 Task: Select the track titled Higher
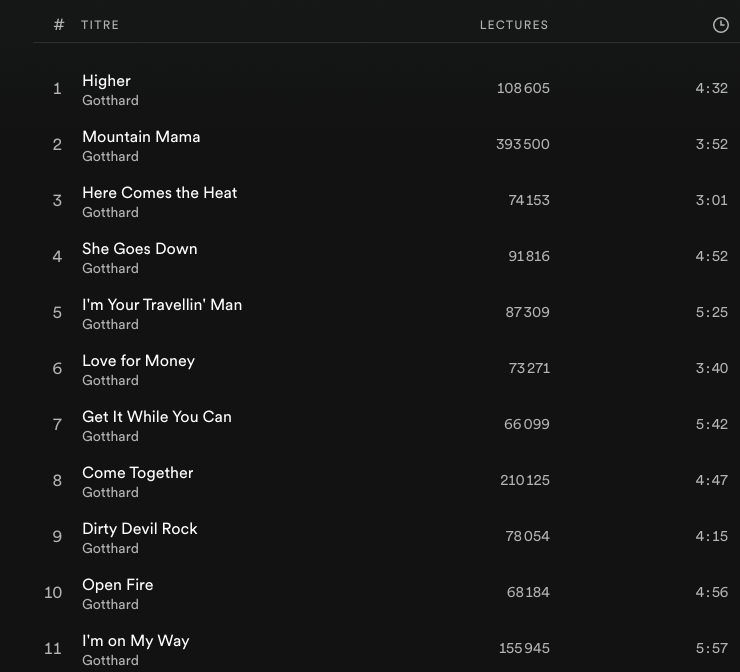[x=107, y=81]
